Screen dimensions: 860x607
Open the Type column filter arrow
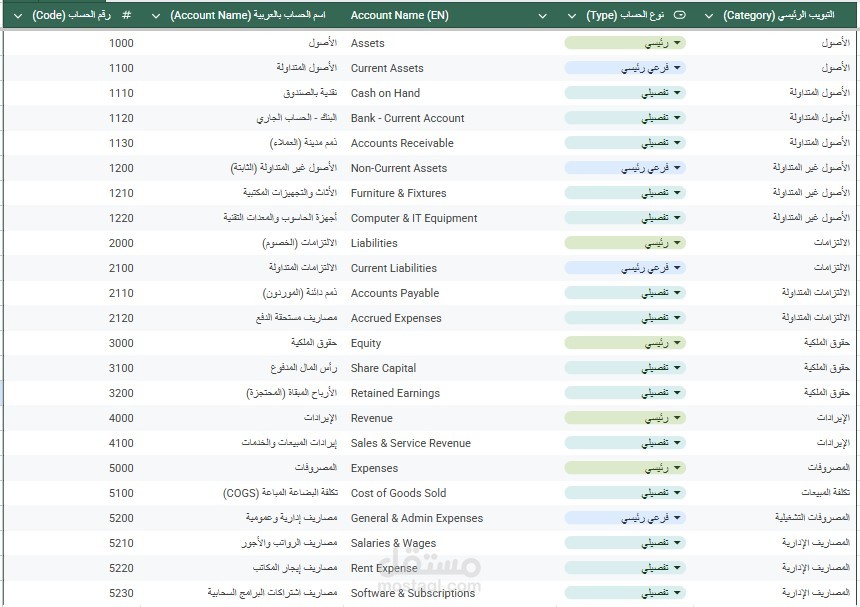[572, 16]
